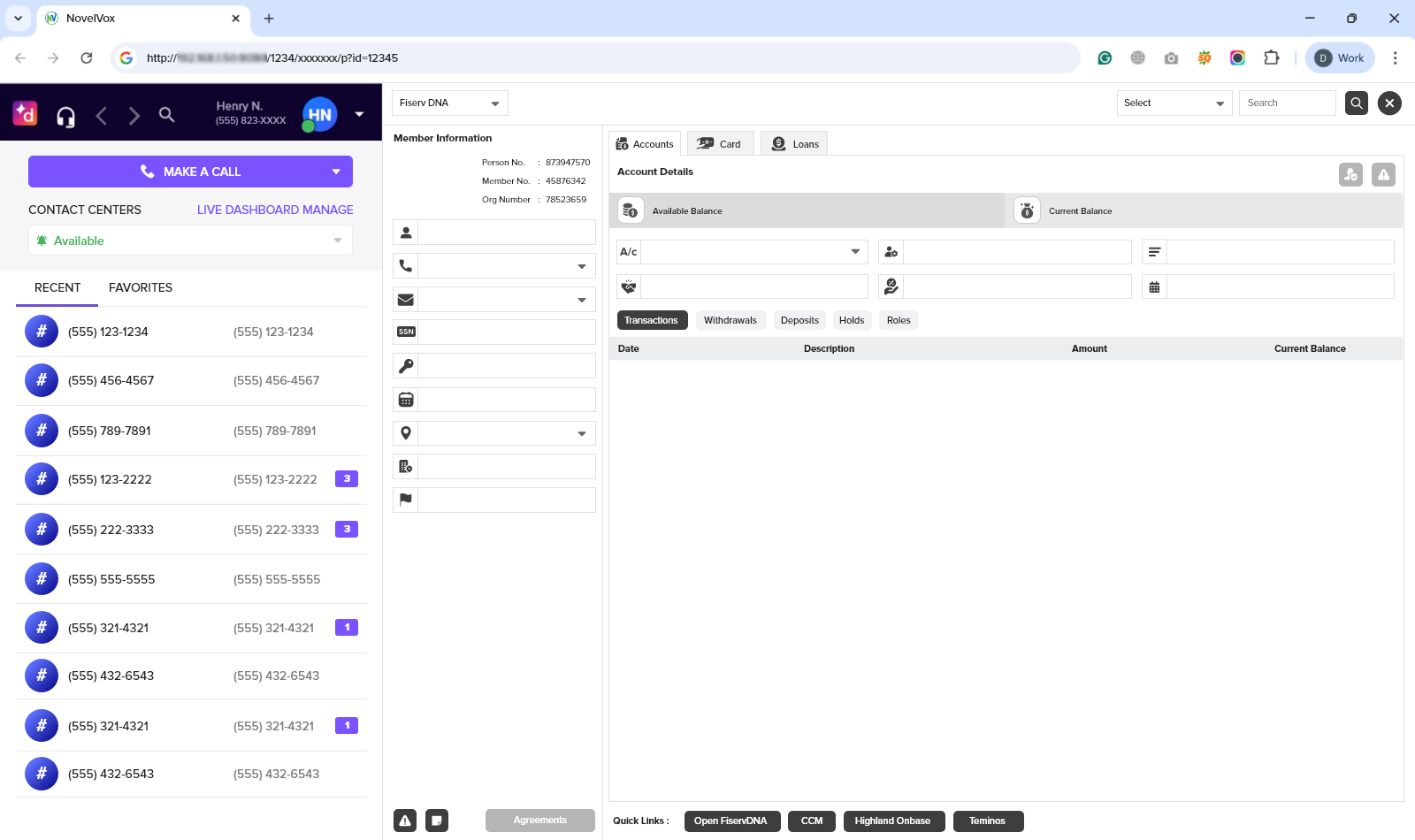Expand the phone number dropdown

pos(582,266)
